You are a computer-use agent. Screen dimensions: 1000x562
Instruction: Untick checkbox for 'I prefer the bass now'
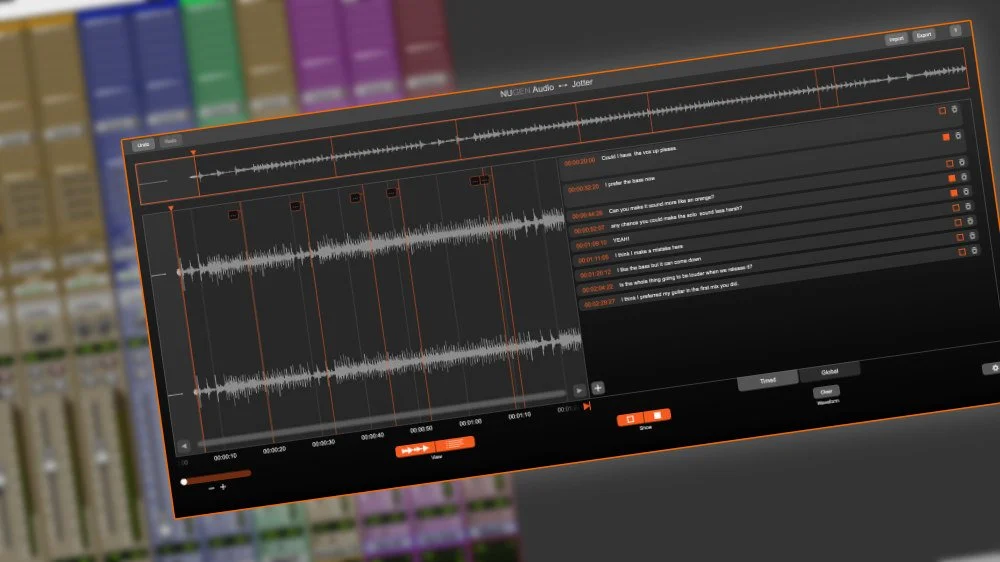pyautogui.click(x=946, y=137)
